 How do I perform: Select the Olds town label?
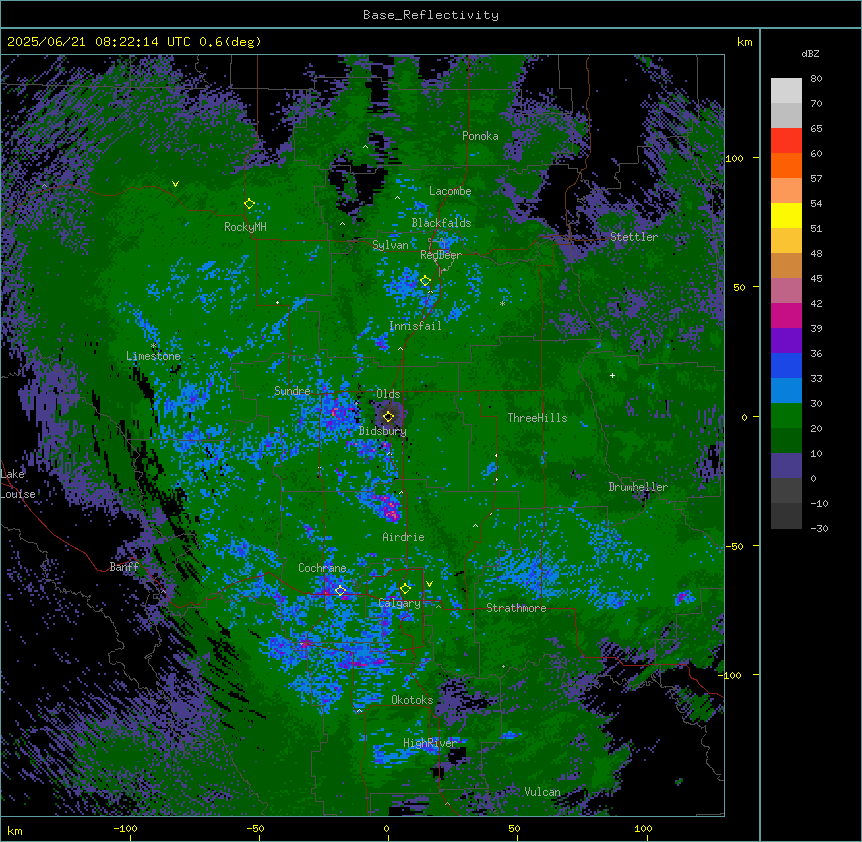(388, 394)
